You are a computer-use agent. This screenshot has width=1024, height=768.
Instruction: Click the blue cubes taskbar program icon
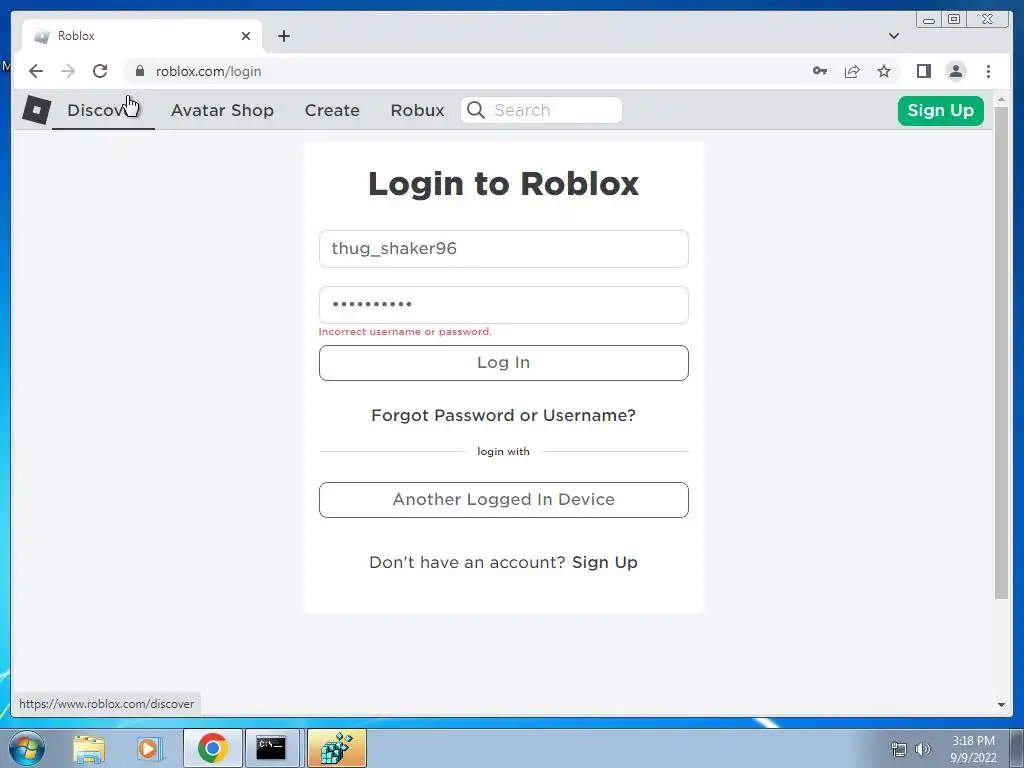(x=336, y=748)
